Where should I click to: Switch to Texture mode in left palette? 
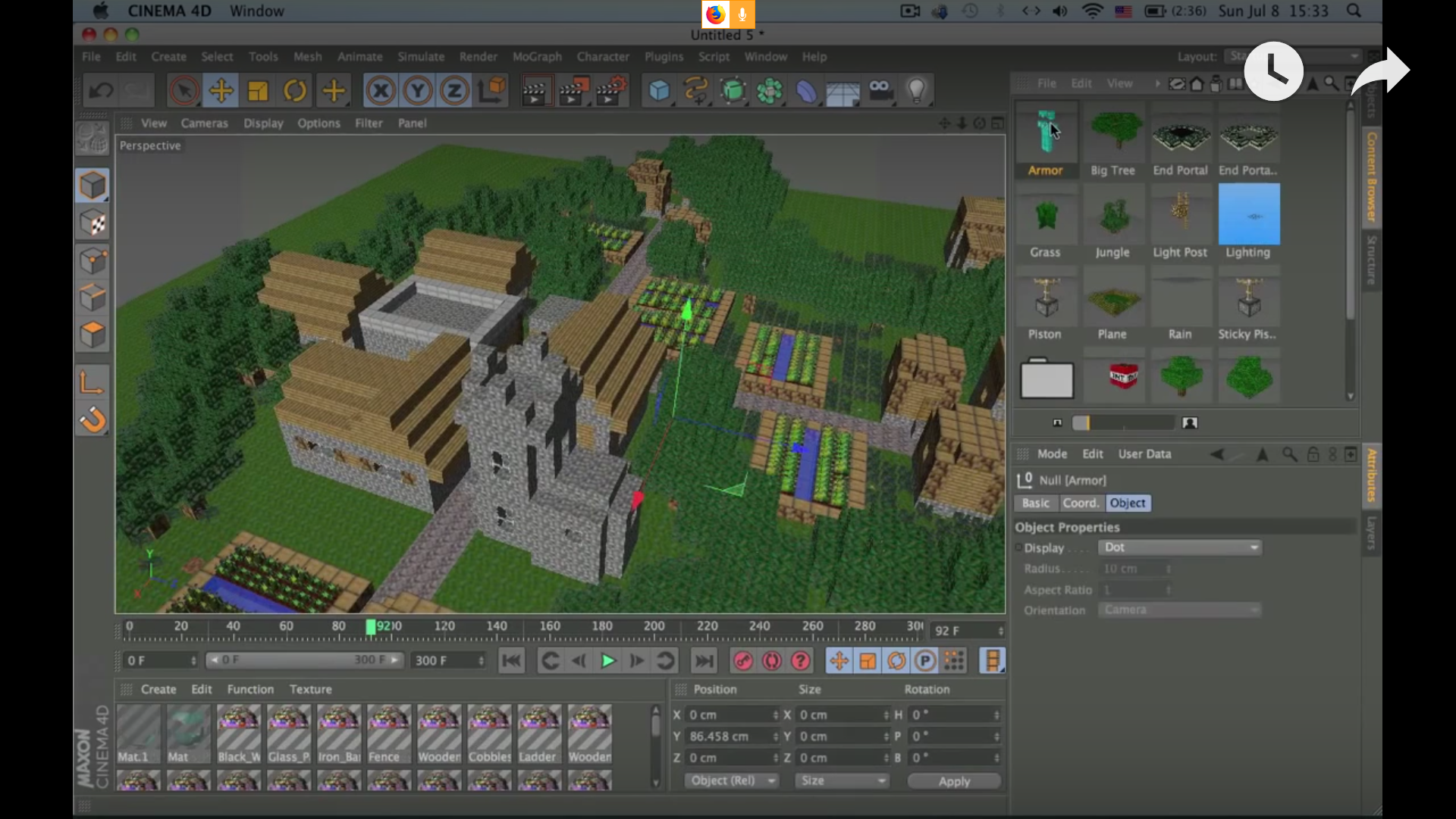click(93, 223)
